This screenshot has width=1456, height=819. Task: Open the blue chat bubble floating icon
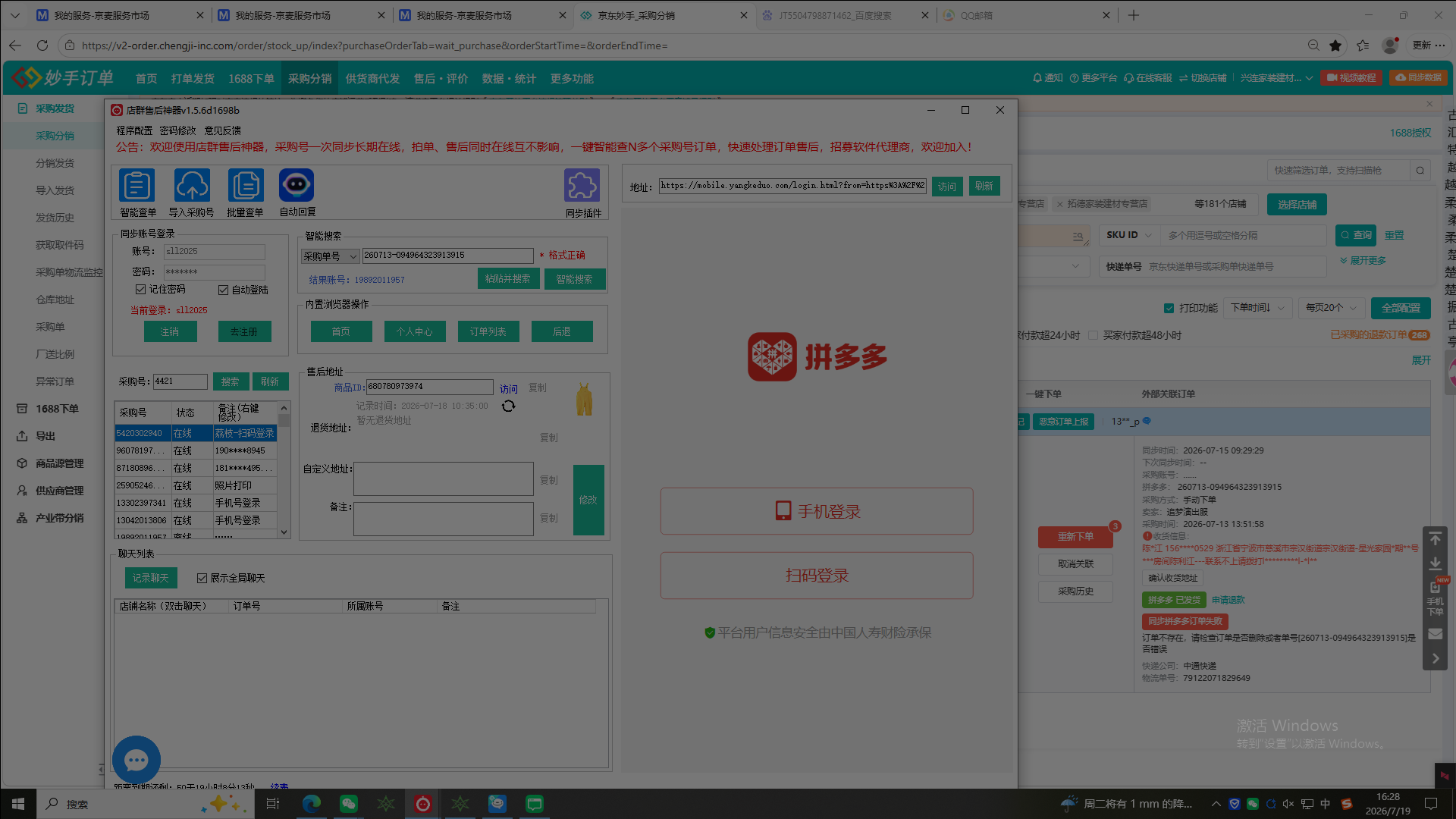coord(136,760)
